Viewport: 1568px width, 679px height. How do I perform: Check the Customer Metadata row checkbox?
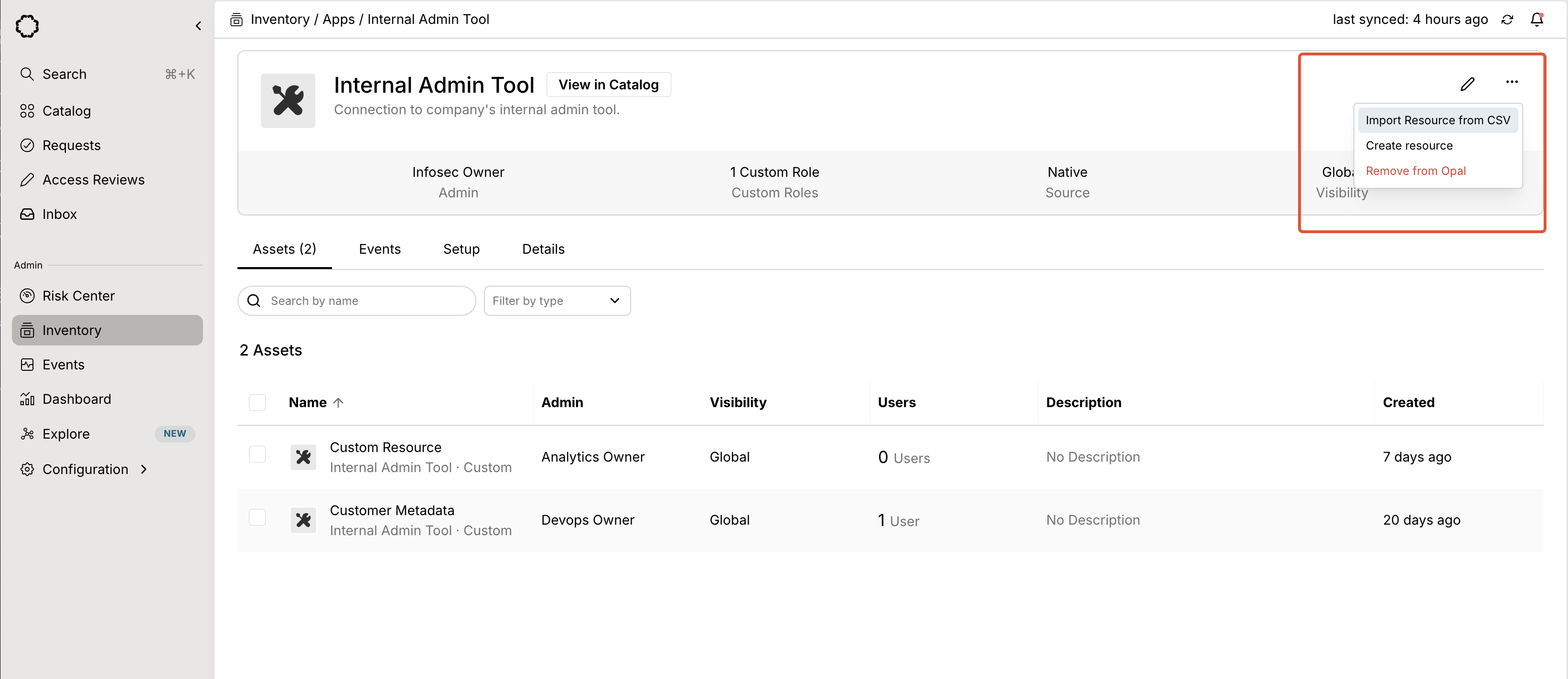258,517
